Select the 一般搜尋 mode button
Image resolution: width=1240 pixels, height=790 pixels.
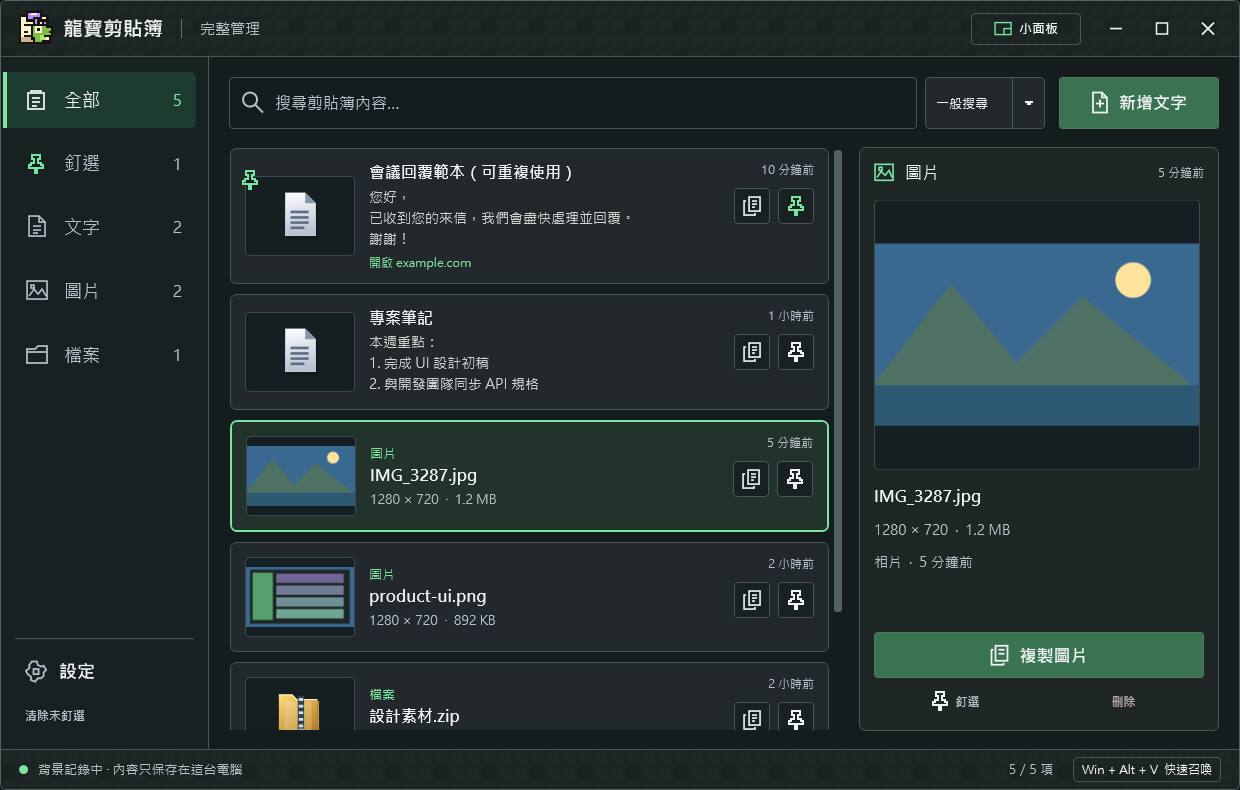pyautogui.click(x=969, y=103)
